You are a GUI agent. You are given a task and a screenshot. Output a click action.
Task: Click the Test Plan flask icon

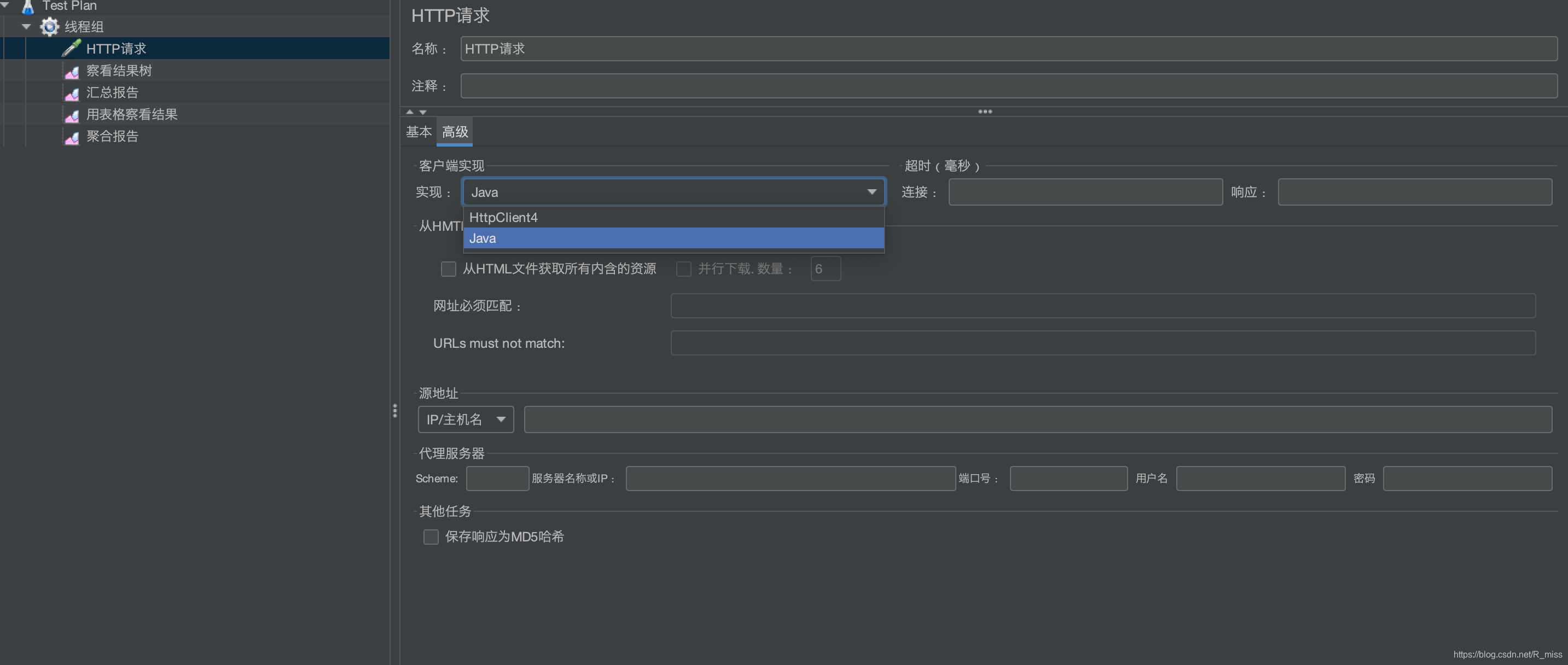tap(28, 6)
